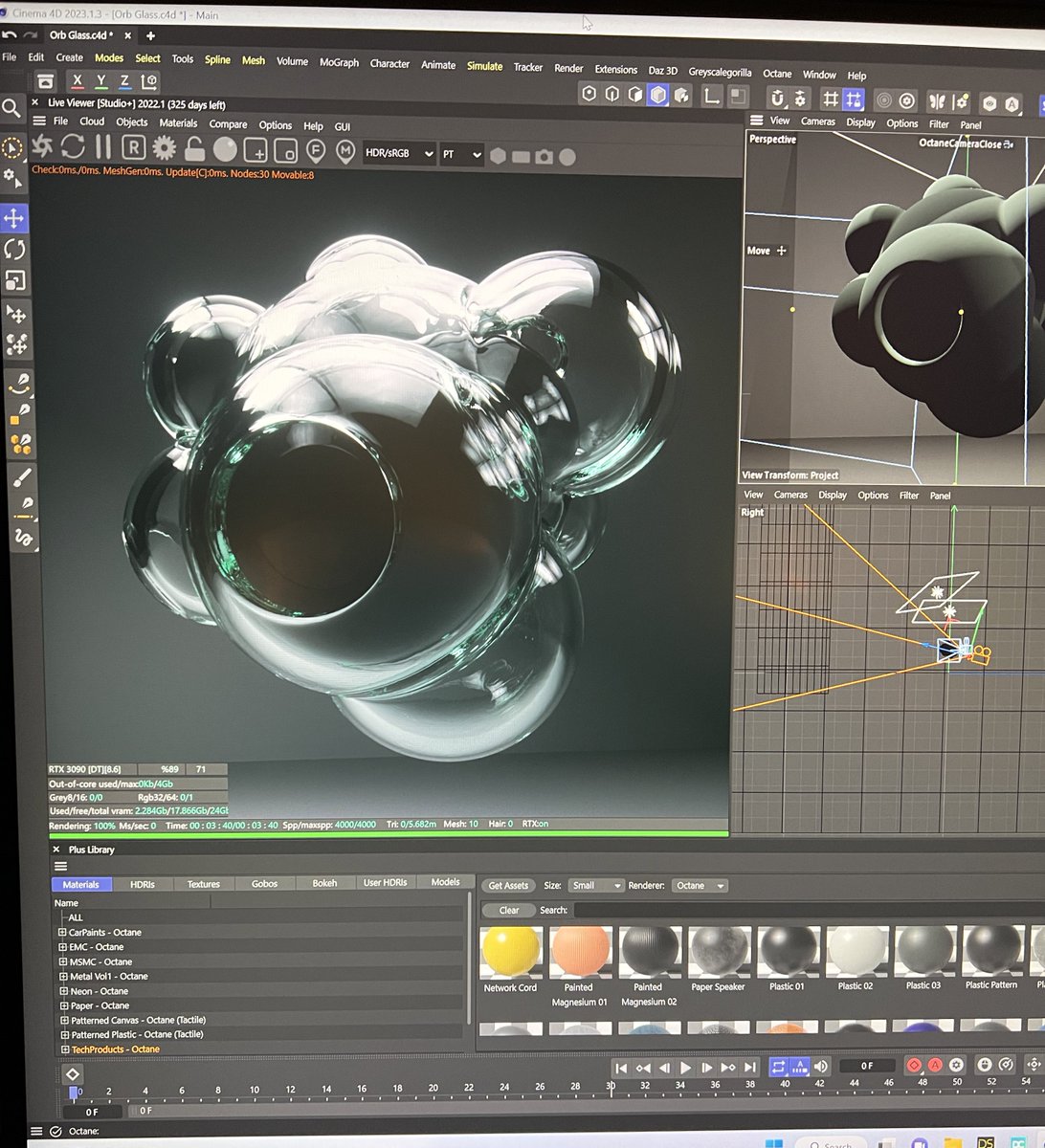
Task: Open the undo arrow icon
Action: click(x=9, y=34)
